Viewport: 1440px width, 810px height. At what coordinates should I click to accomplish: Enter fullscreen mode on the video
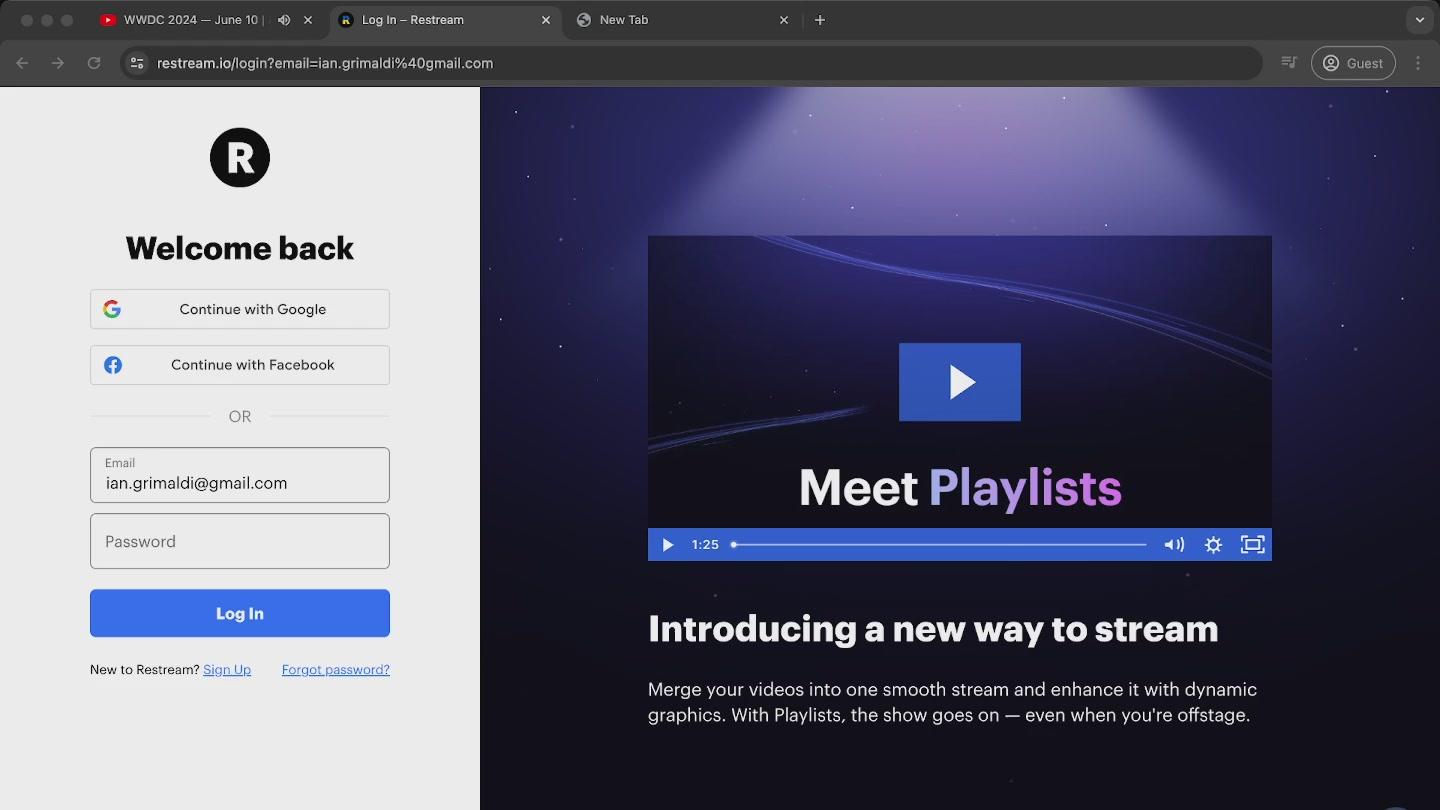(x=1252, y=545)
